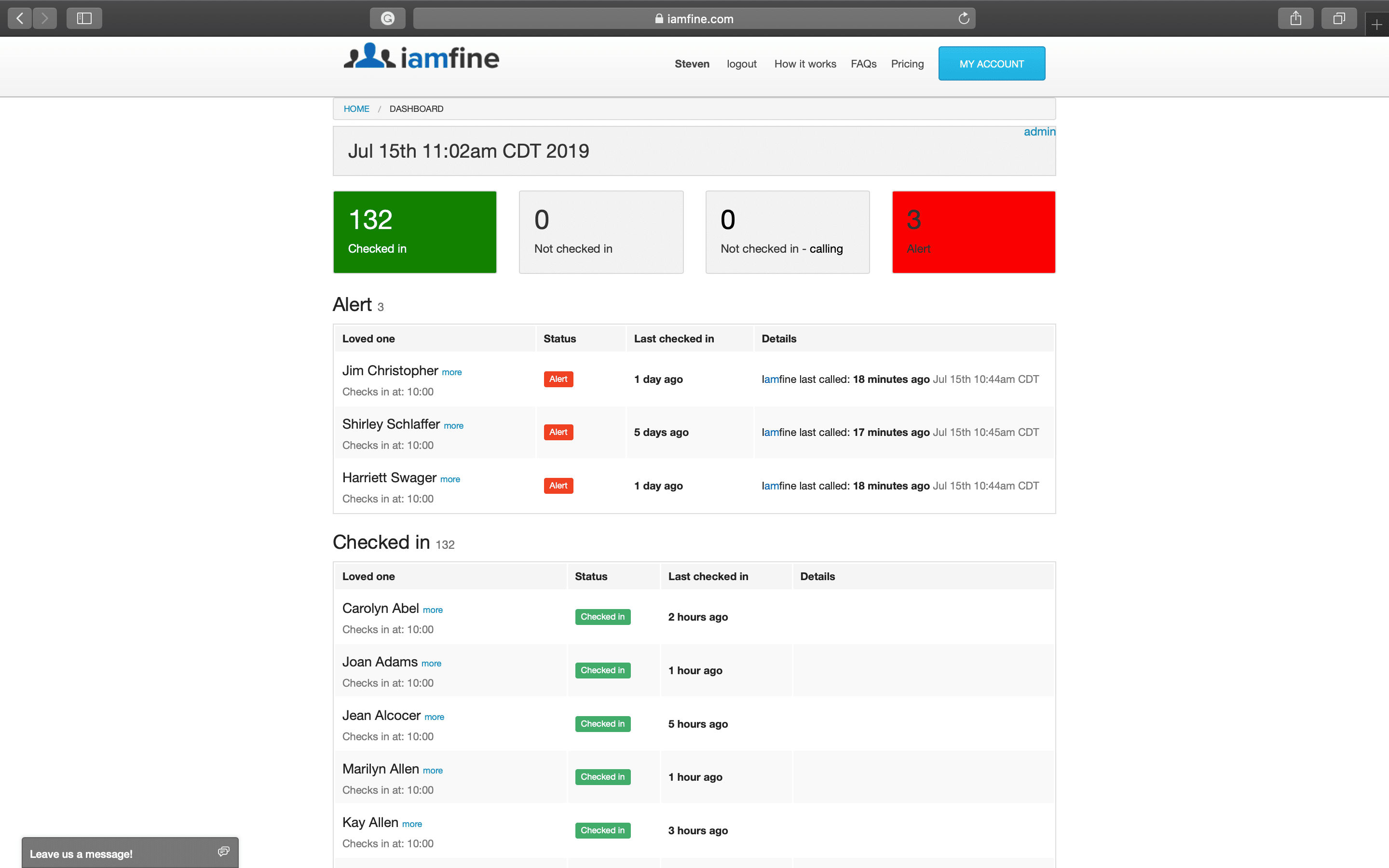Click the red 3 Alert tile
Image resolution: width=1389 pixels, height=868 pixels.
pyautogui.click(x=973, y=232)
